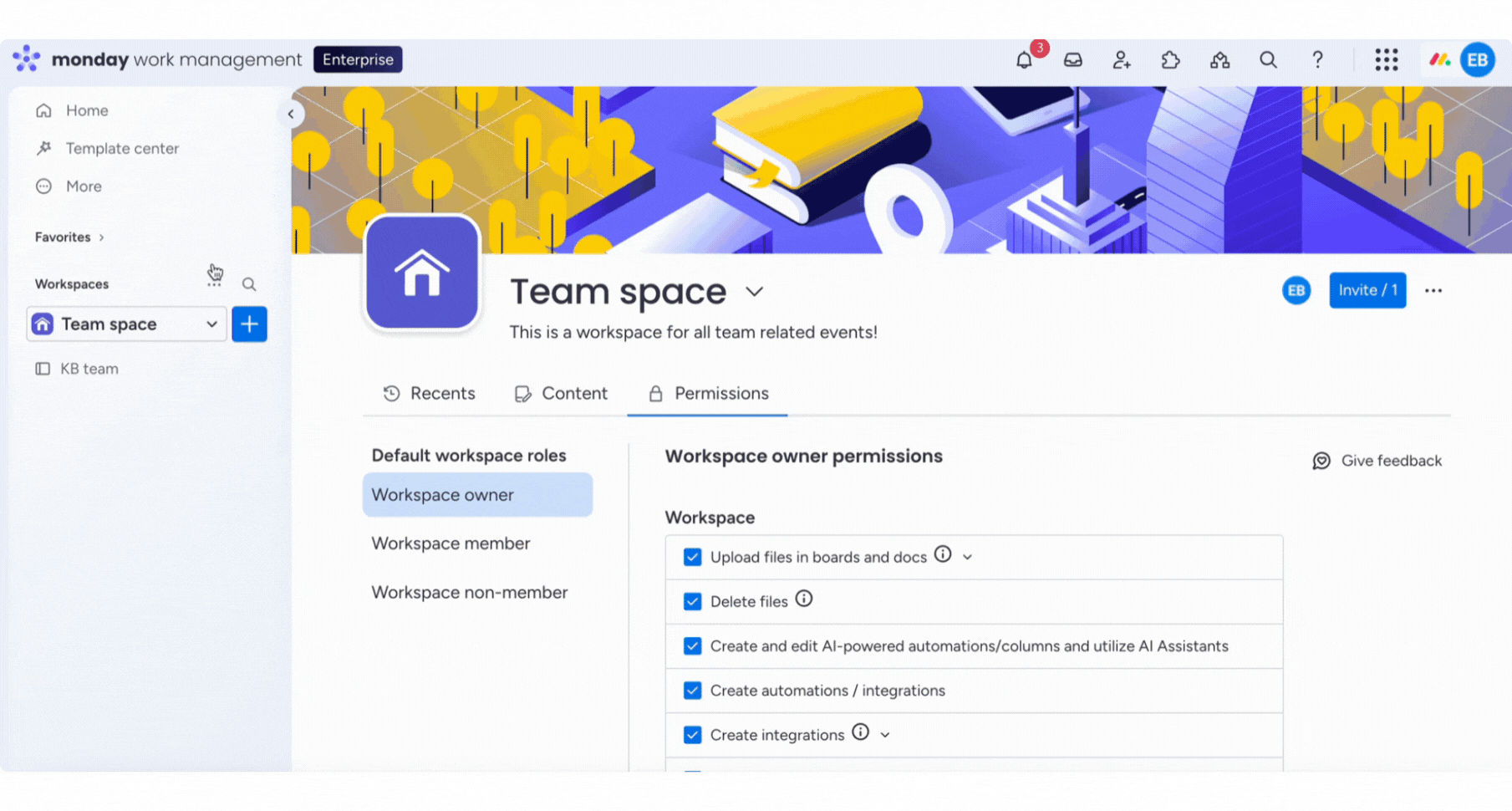Open the apps marketplace puzzle icon
Screen dimensions: 1512x811
click(1170, 60)
